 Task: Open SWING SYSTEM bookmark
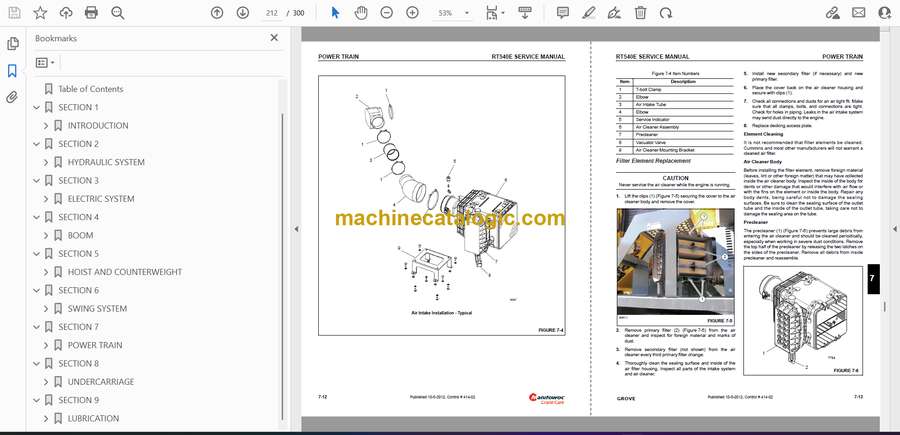click(98, 309)
